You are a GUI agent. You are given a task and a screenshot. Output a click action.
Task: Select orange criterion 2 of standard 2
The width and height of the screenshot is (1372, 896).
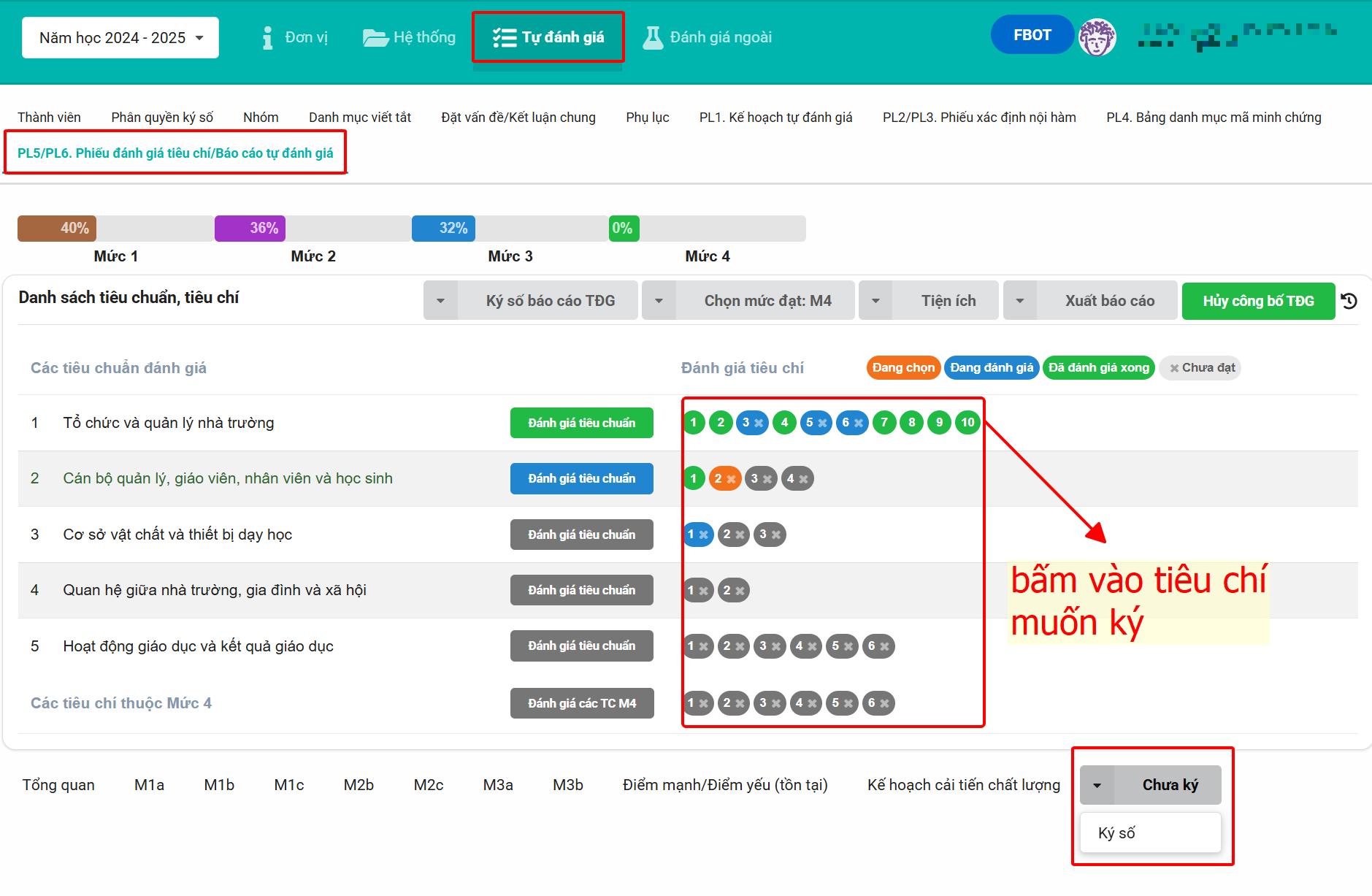coord(724,478)
